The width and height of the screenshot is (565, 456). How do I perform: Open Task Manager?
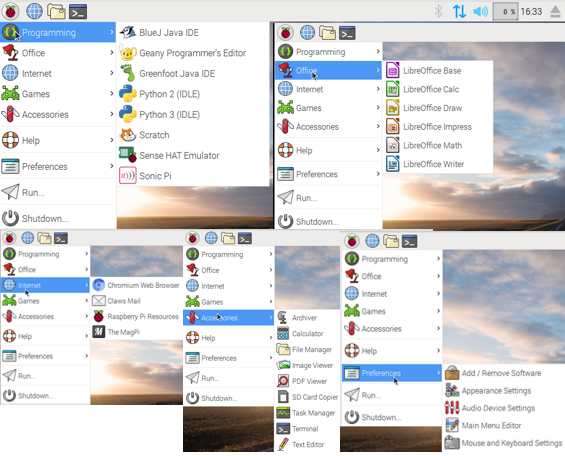[307, 413]
